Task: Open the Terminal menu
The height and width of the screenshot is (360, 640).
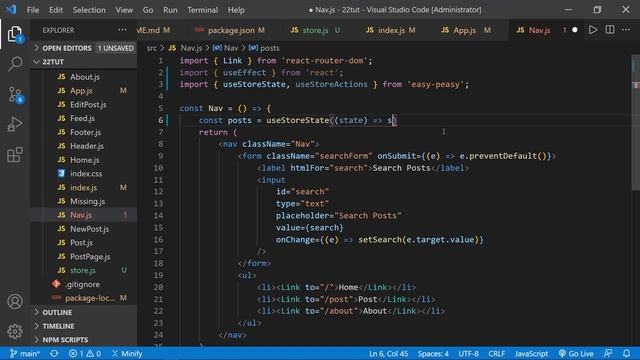Action: tap(202, 10)
